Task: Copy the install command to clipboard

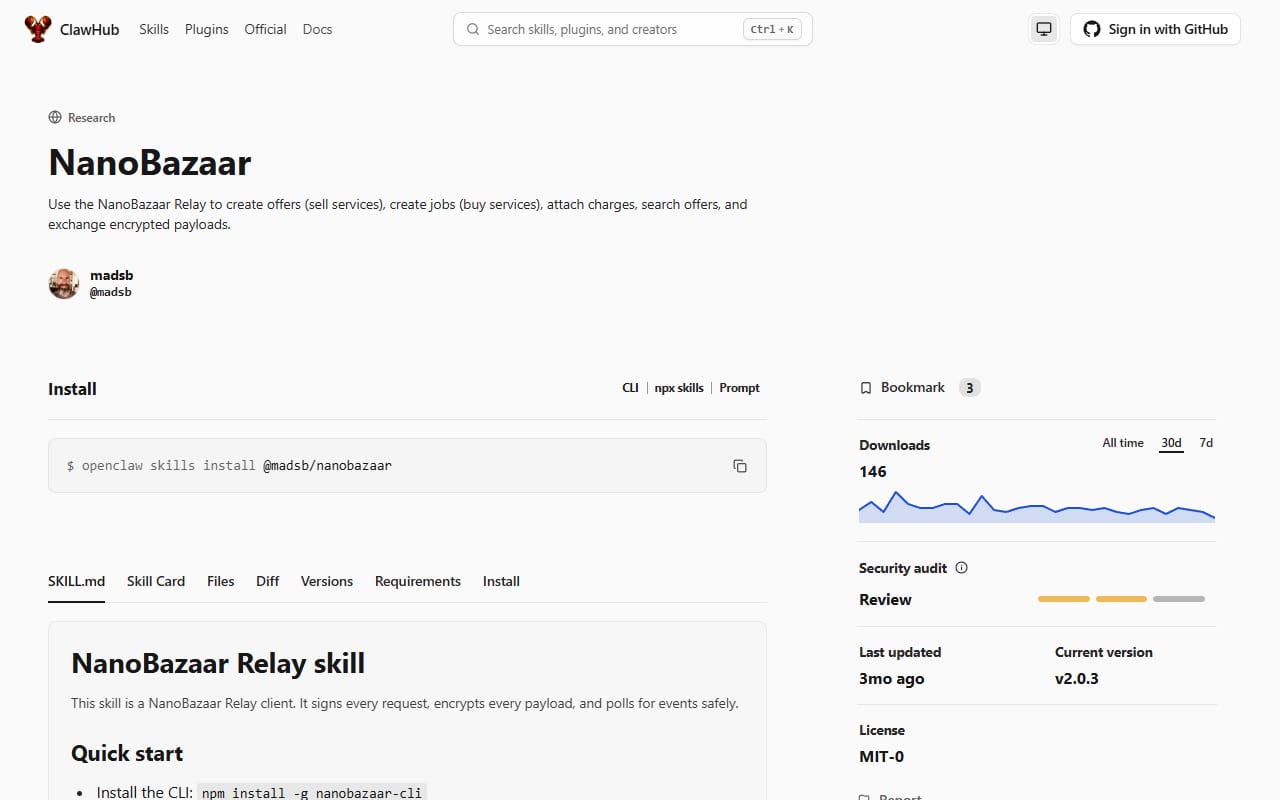Action: [x=740, y=466]
